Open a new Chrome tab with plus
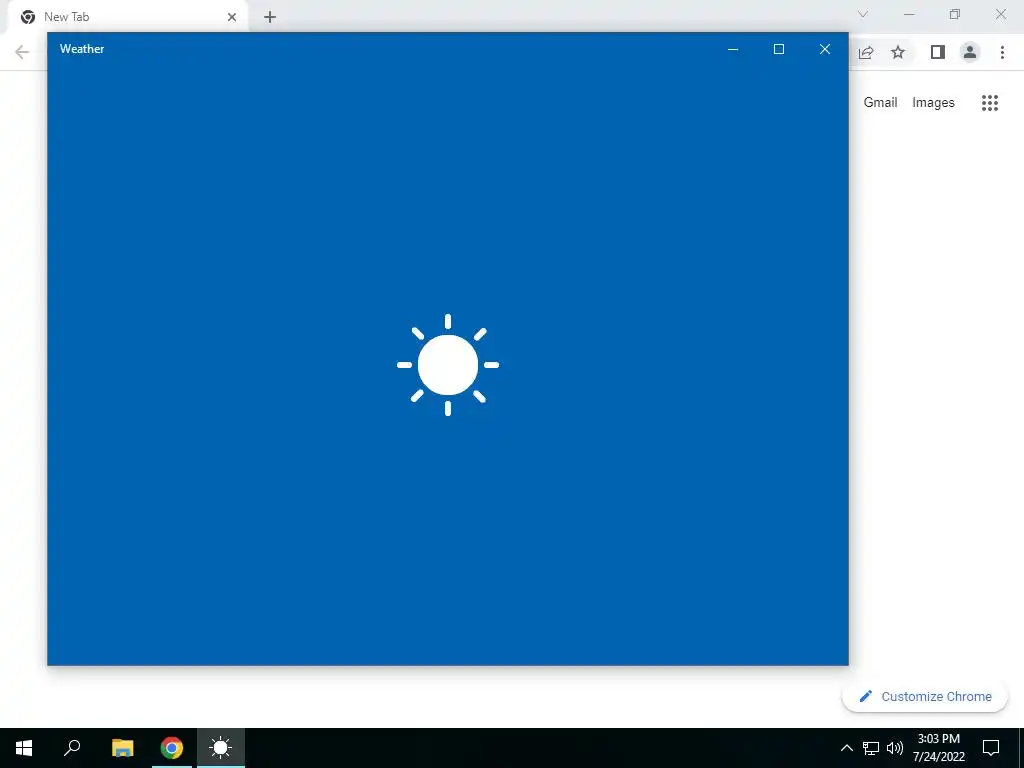Image resolution: width=1024 pixels, height=768 pixels. [270, 17]
